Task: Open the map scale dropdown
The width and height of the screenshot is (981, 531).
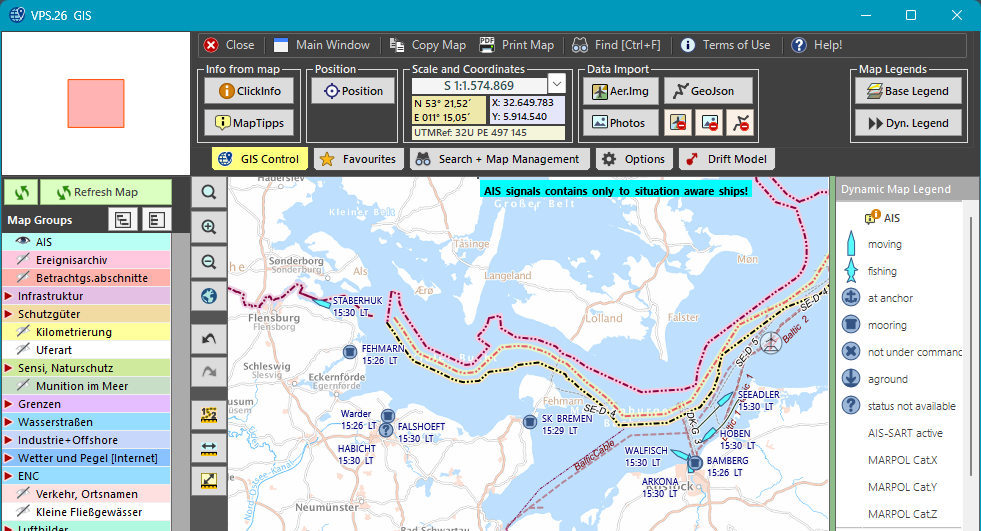Action: (x=557, y=86)
